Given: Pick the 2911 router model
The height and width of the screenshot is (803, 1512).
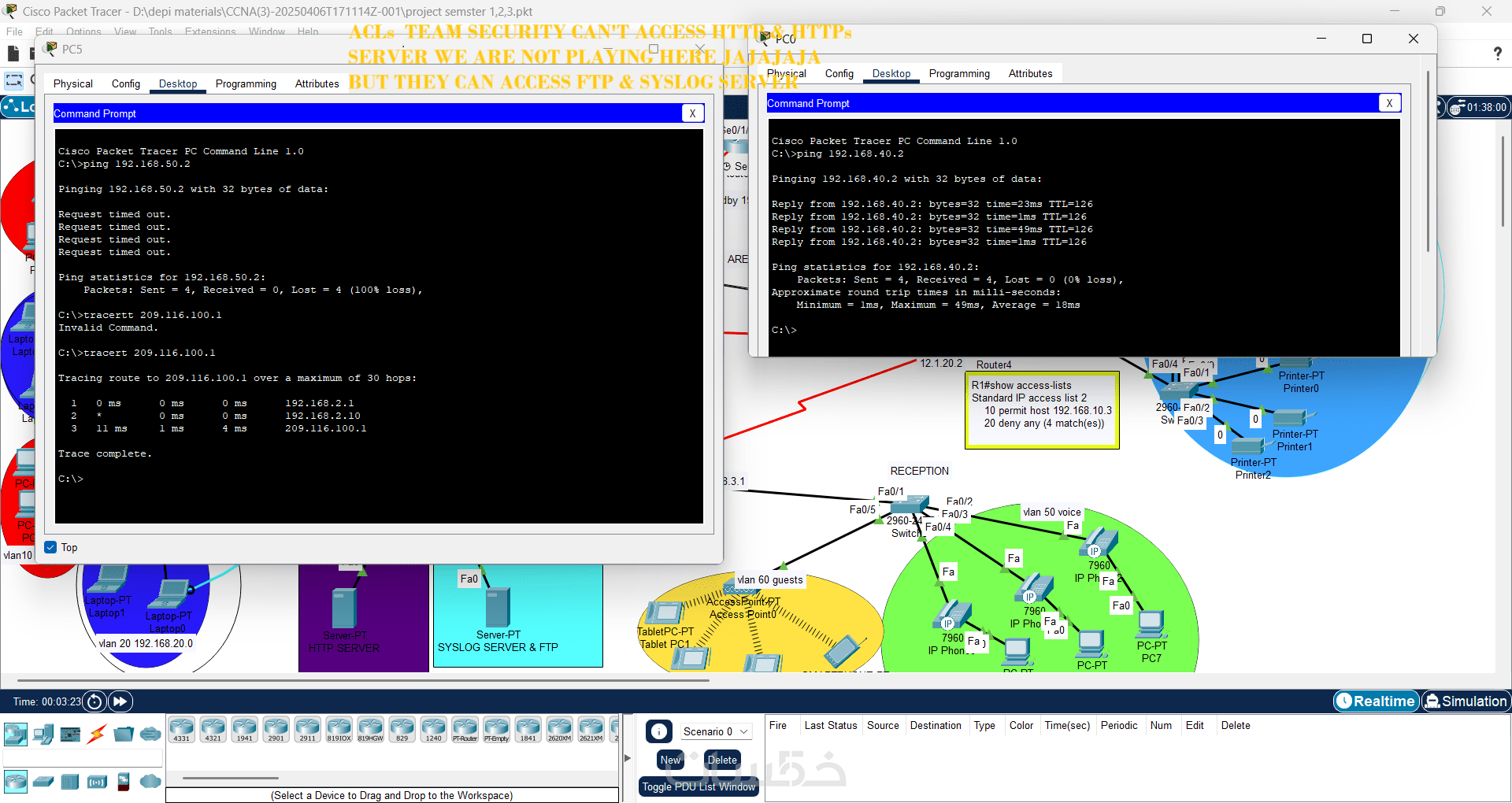Looking at the screenshot, I should (x=308, y=730).
